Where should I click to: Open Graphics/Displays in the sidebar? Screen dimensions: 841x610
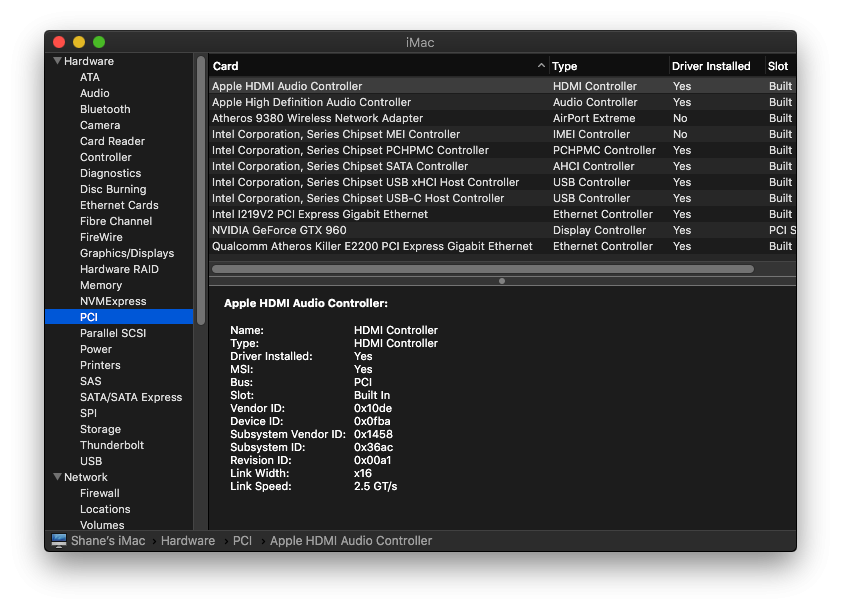pyautogui.click(x=127, y=253)
